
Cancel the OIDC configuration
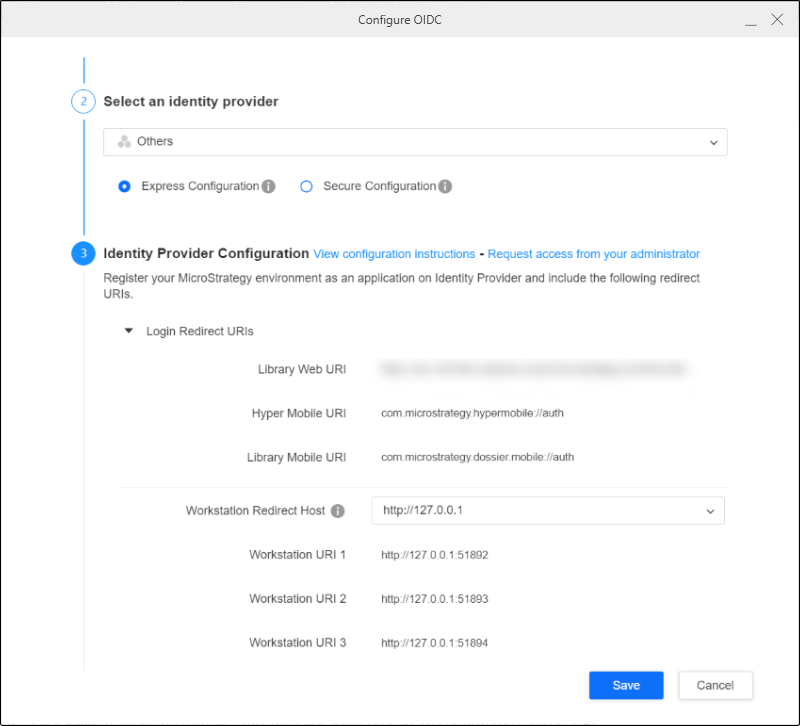pos(715,685)
